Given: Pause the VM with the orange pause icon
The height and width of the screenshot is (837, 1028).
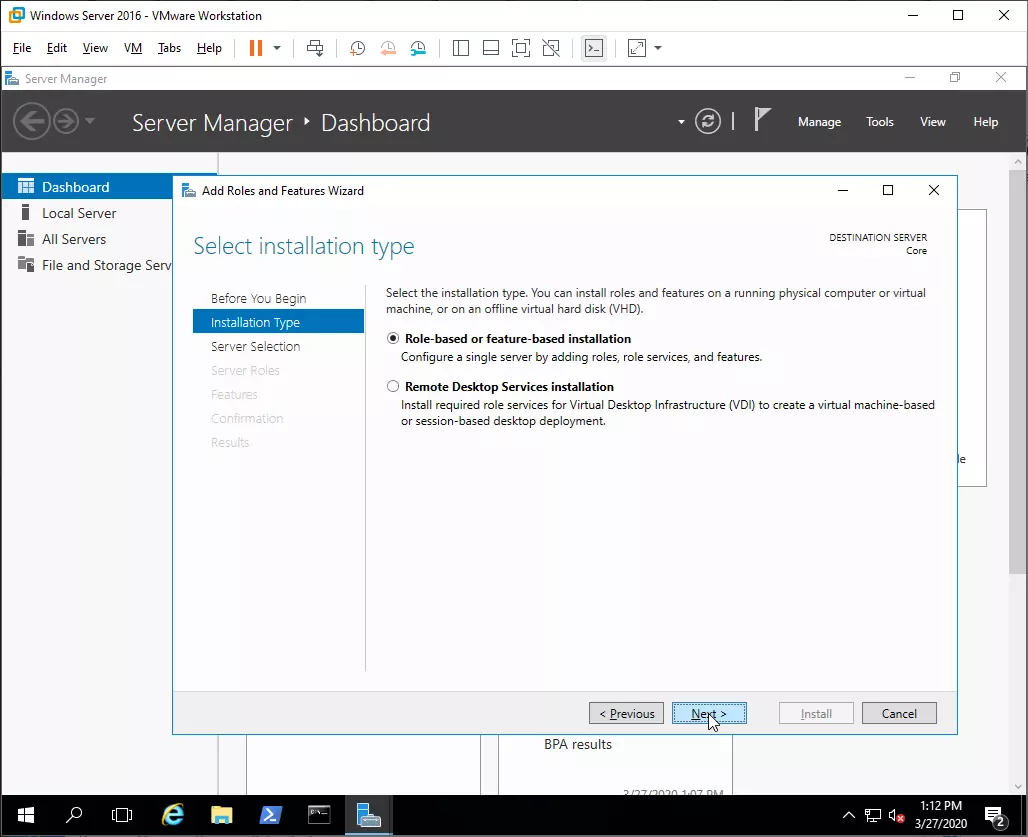Looking at the screenshot, I should 255,48.
